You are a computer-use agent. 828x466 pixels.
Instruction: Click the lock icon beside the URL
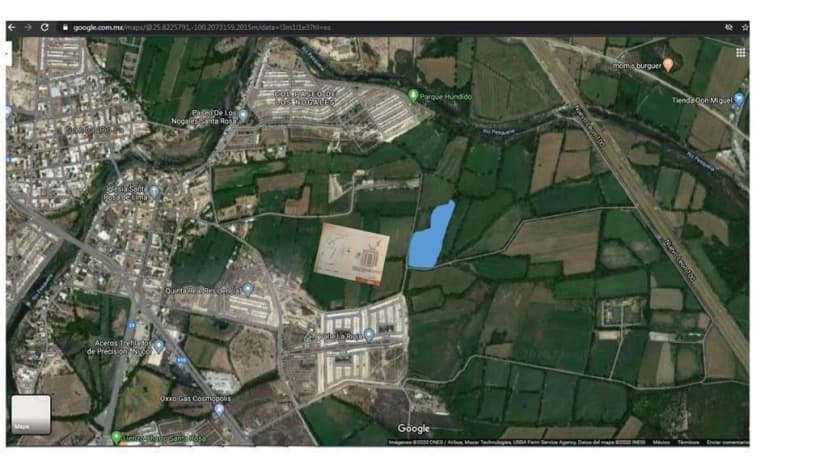(65, 27)
